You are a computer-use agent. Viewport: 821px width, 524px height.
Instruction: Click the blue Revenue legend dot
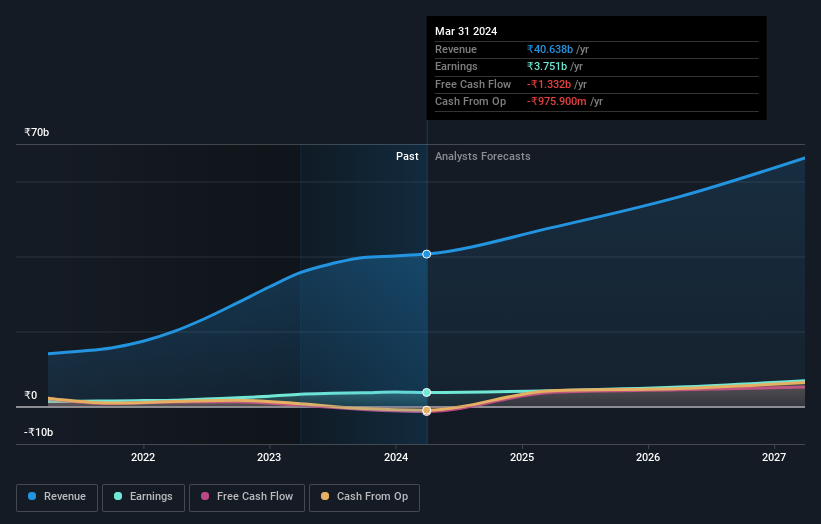point(32,496)
